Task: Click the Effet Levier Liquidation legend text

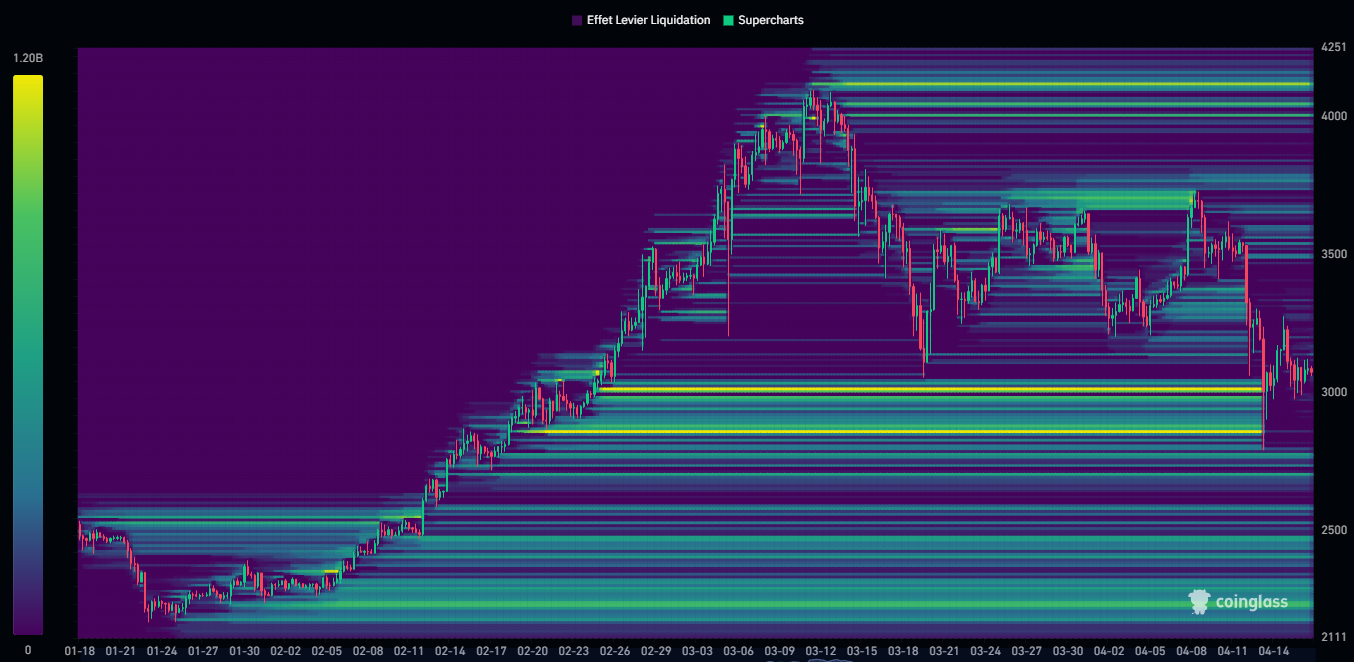Action: coord(647,20)
